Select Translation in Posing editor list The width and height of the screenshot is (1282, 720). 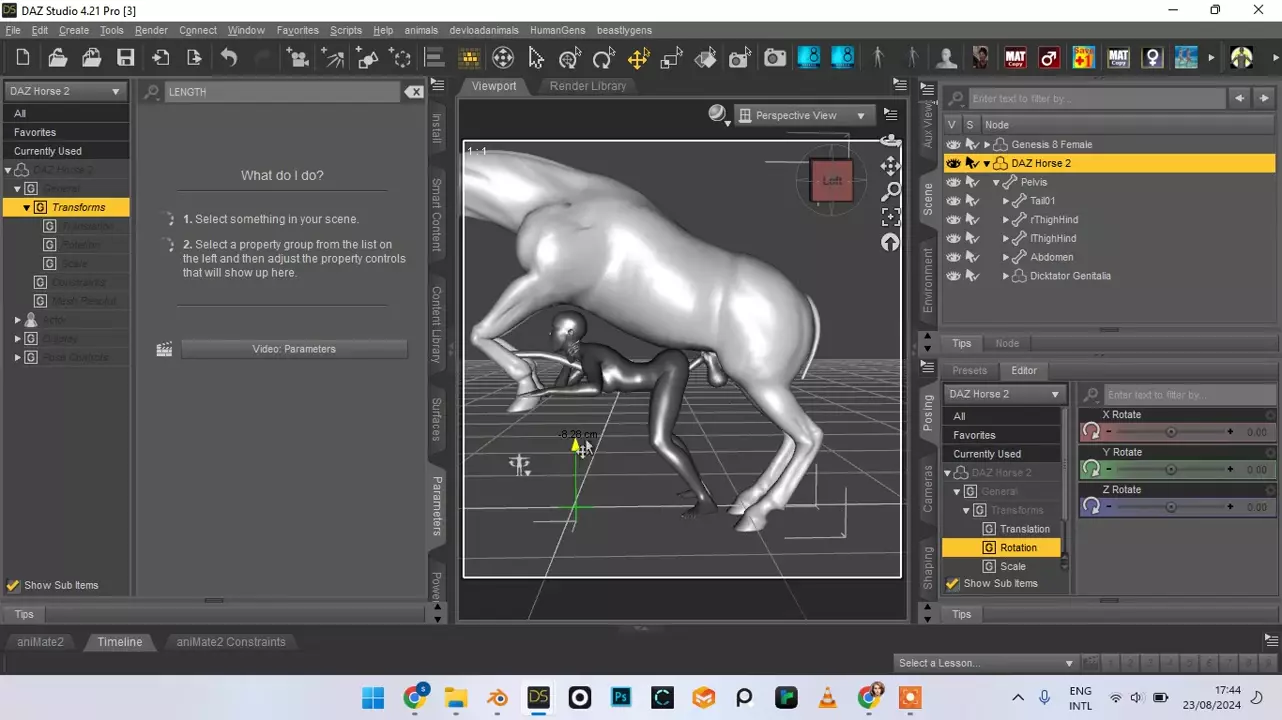click(x=1024, y=529)
